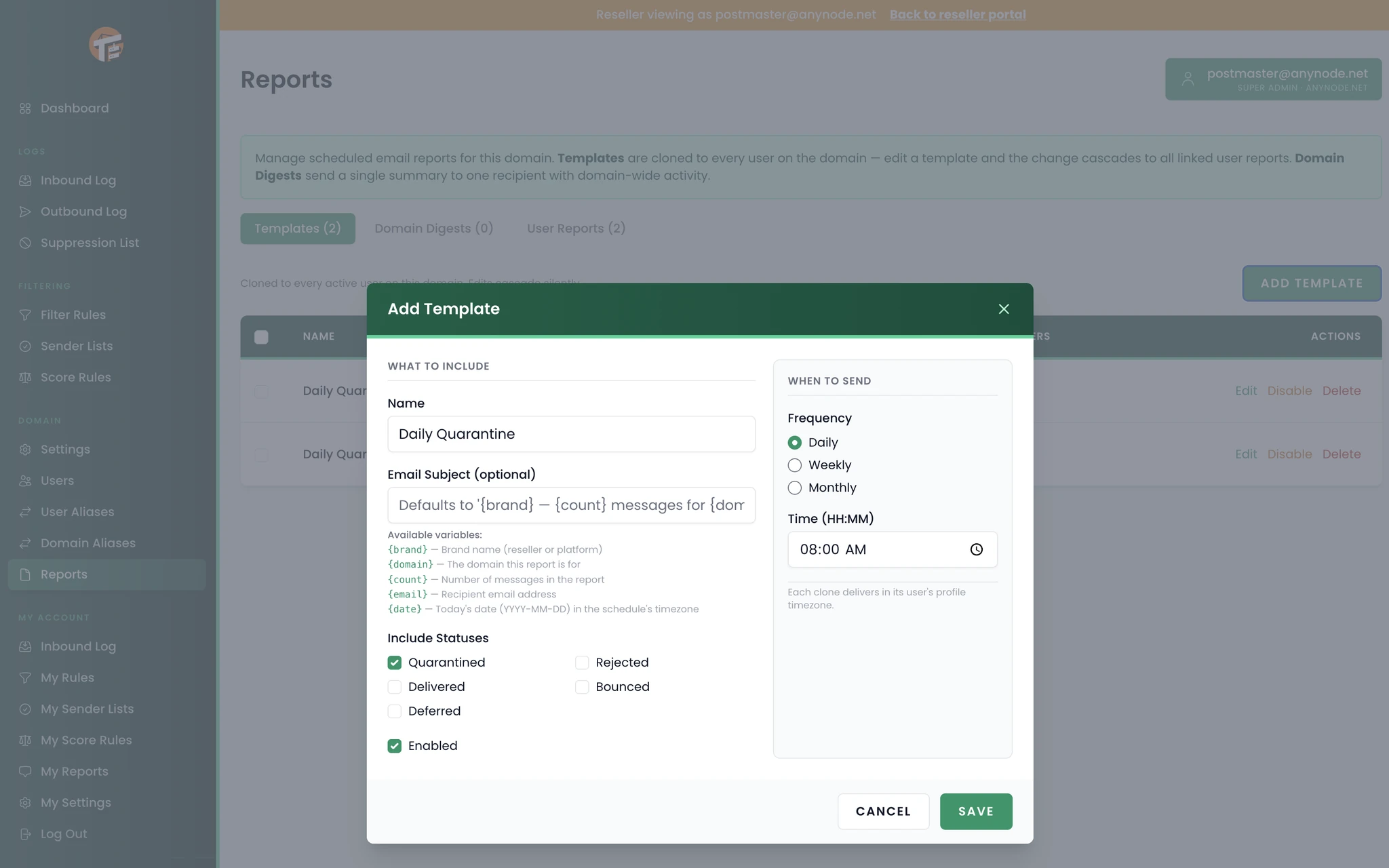Check the Deferred status checkbox
Viewport: 1389px width, 868px height.
(x=394, y=711)
